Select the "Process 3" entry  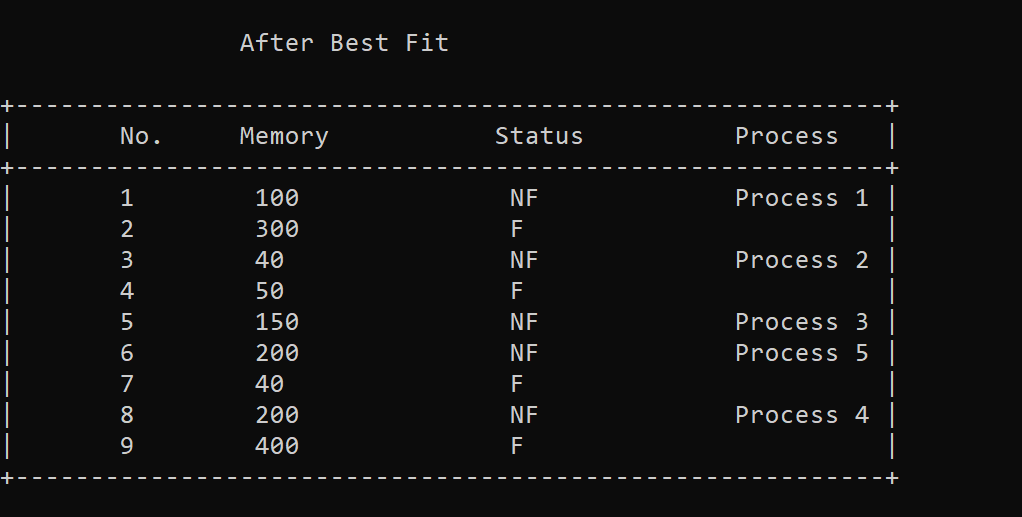802,322
